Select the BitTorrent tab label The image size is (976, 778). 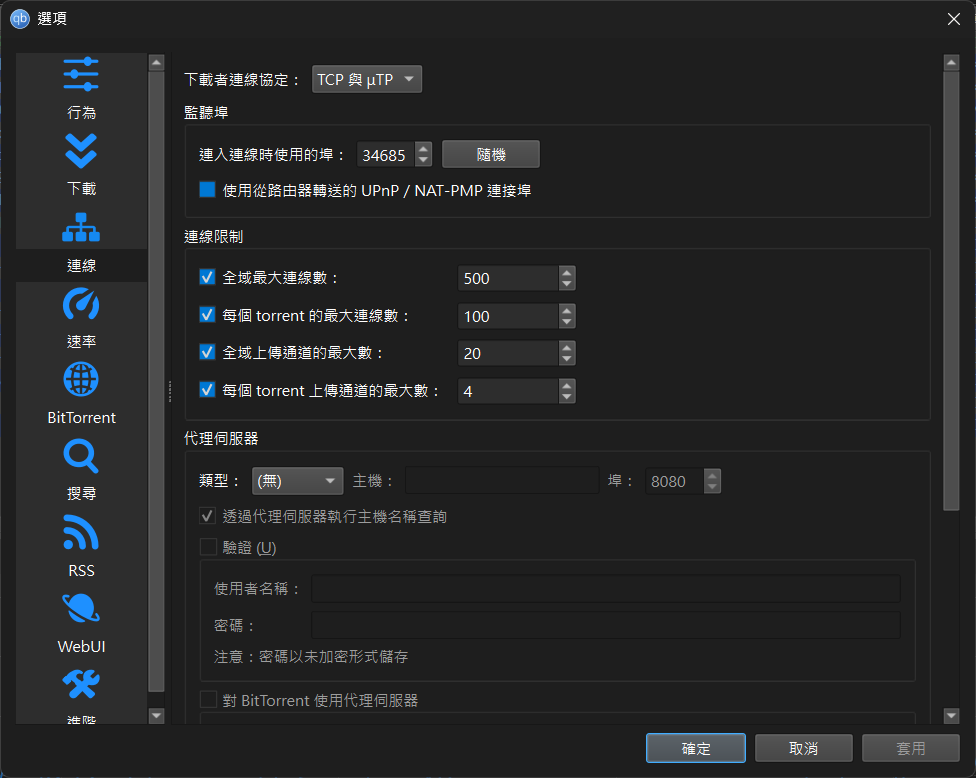82,418
